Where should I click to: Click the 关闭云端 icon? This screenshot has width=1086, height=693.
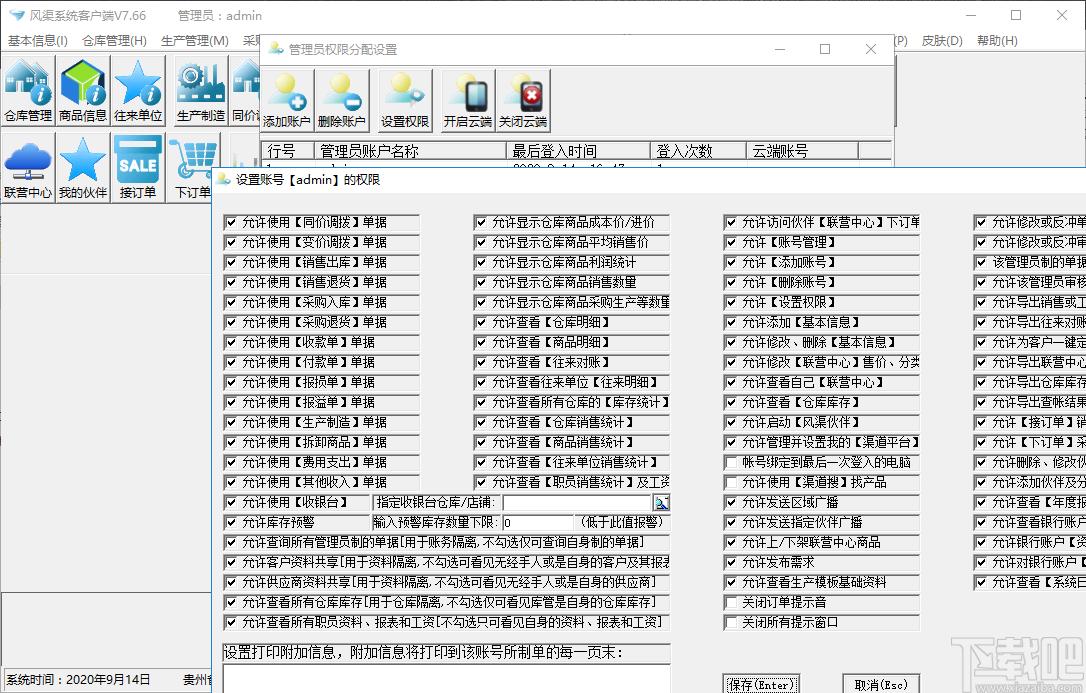523,100
